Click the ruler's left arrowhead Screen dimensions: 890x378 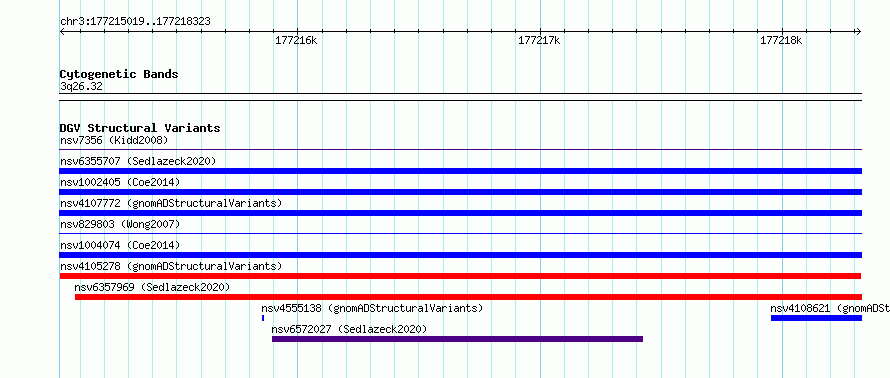(62, 31)
